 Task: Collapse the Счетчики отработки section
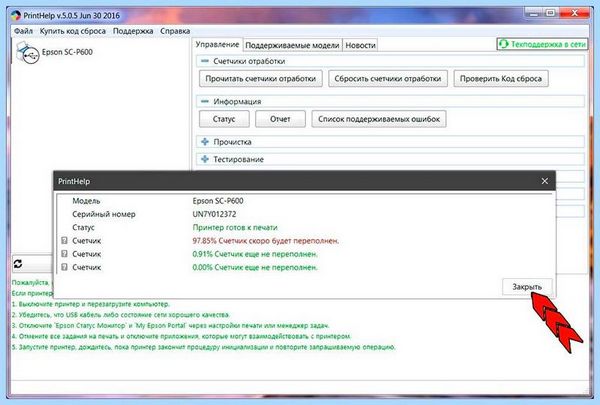click(x=205, y=61)
